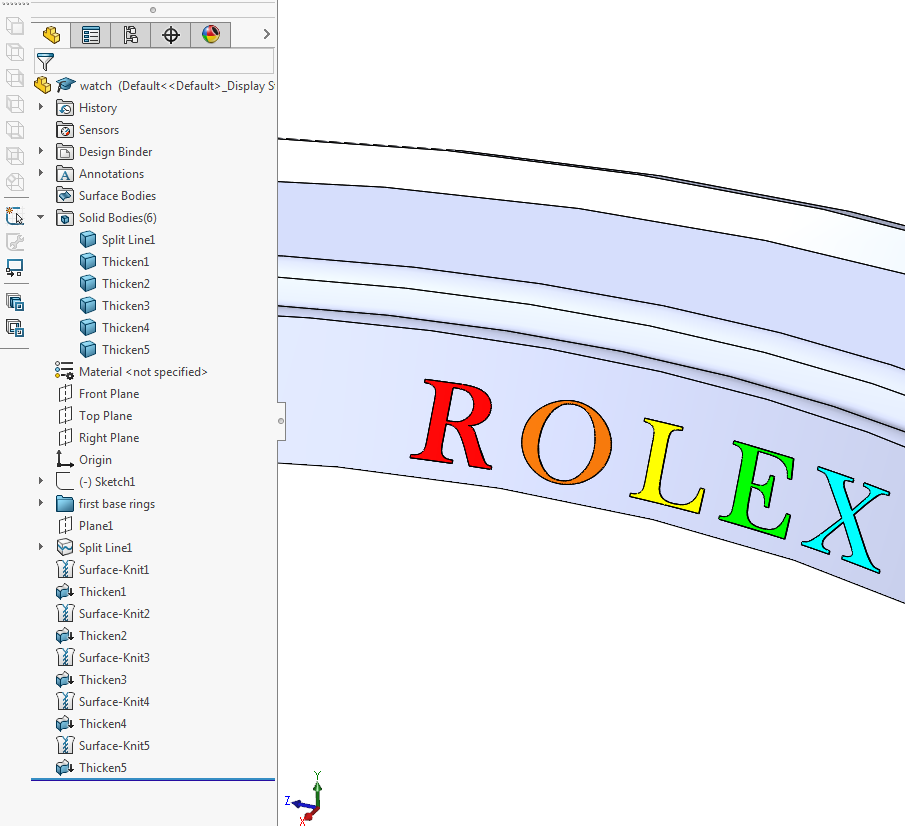Click the cyan letter X on model
This screenshot has height=826, width=905.
pos(846,519)
